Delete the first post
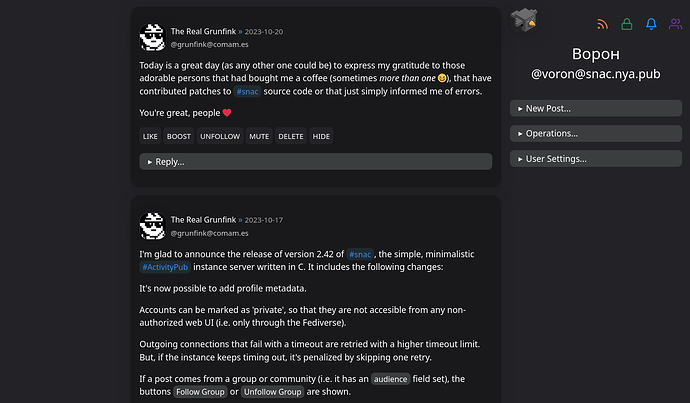Viewport: 690px width, 403px height. click(x=290, y=136)
